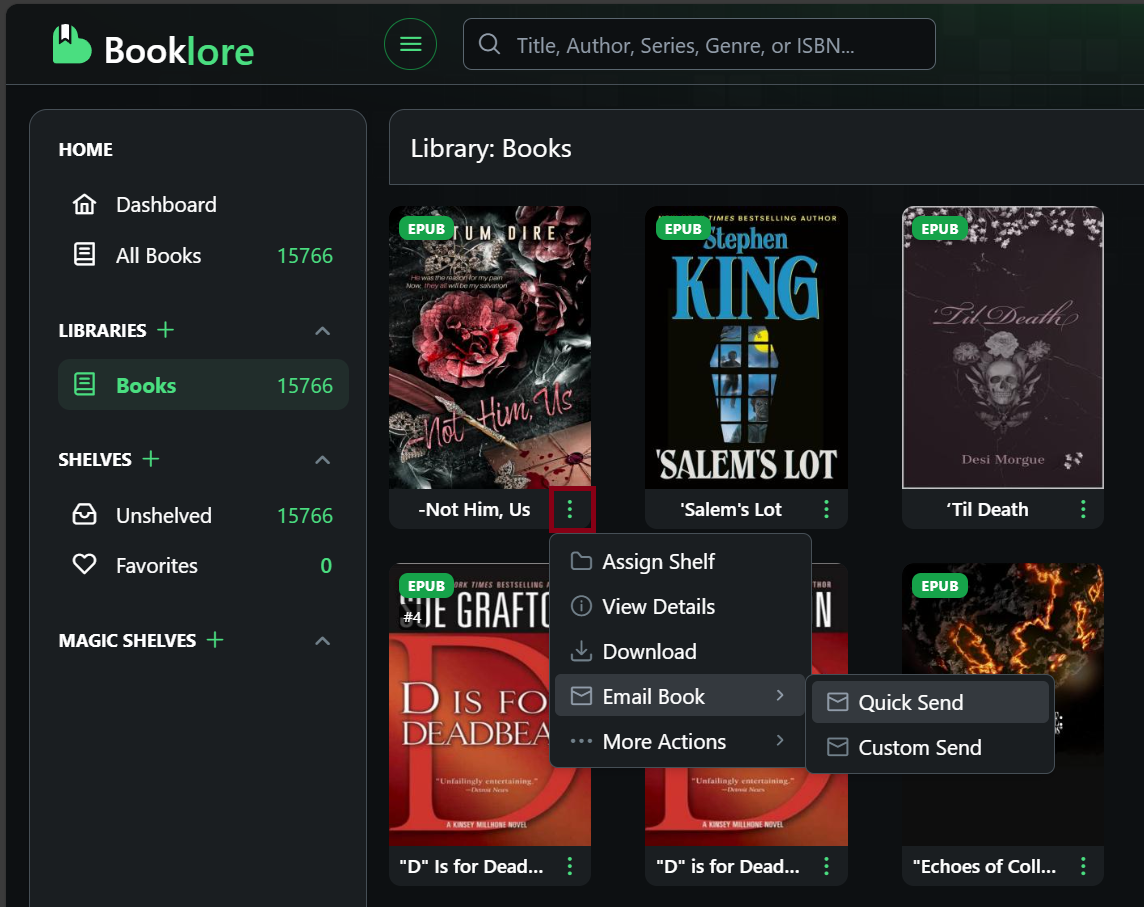Image resolution: width=1144 pixels, height=907 pixels.
Task: Click the three-dot menu for -Not Him, Us
Action: 570,510
